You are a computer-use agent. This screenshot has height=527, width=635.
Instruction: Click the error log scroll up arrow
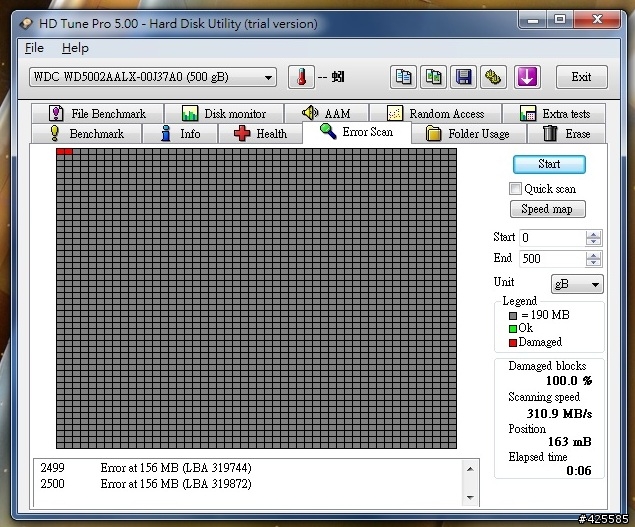coord(470,469)
